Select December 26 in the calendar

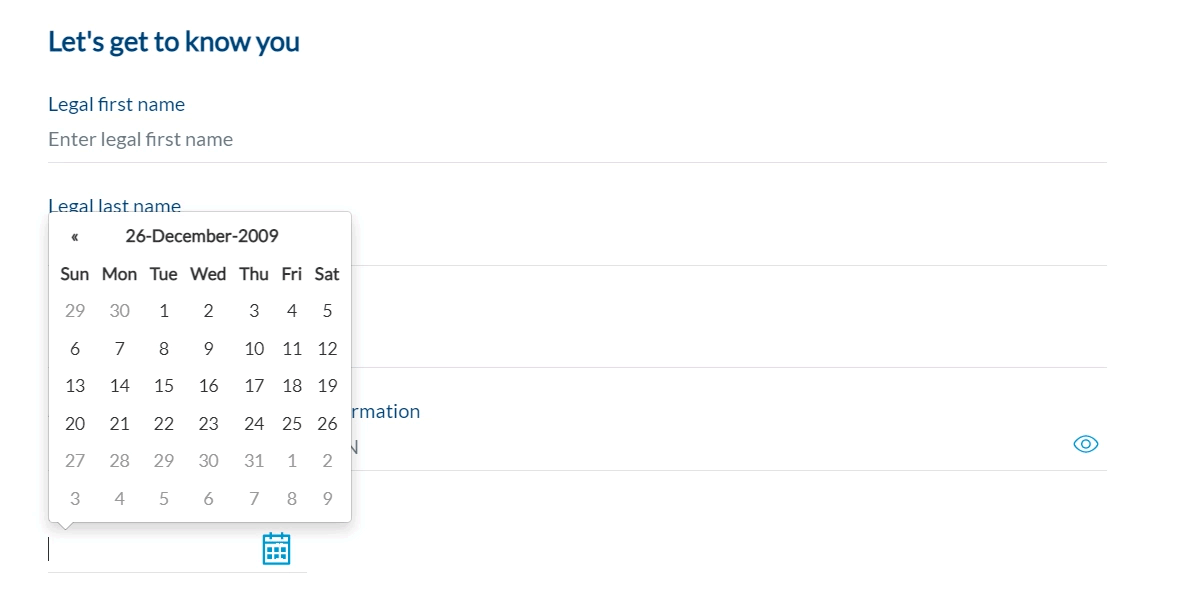click(327, 424)
